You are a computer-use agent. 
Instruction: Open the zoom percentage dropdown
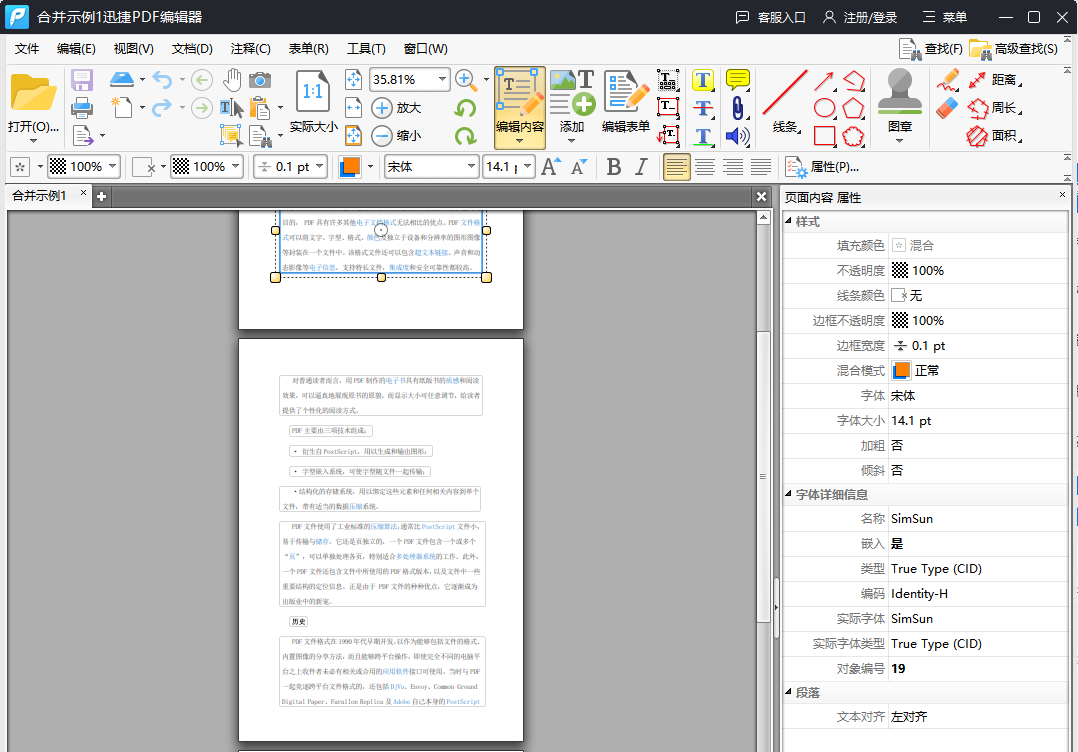pos(442,80)
